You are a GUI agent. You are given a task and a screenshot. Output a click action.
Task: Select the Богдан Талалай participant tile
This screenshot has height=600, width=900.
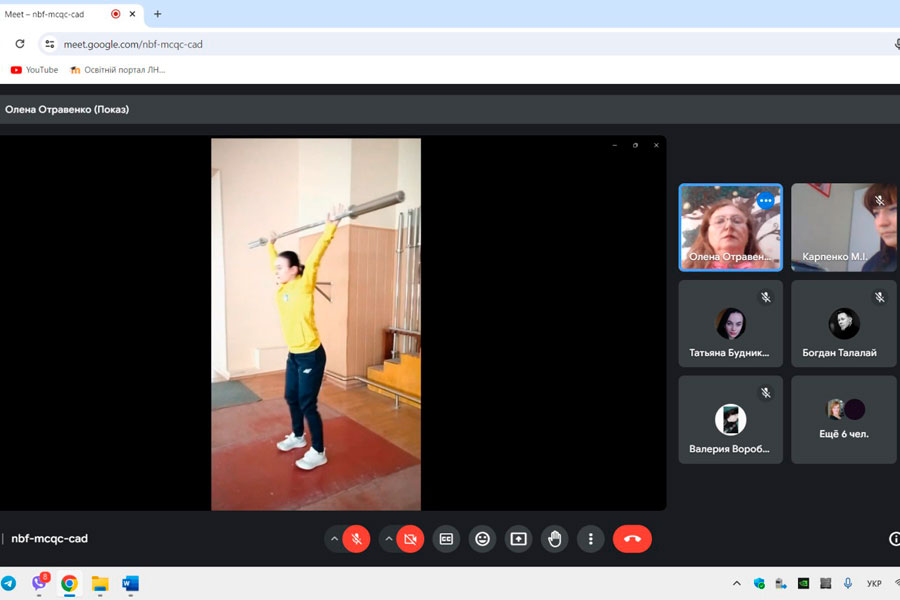[844, 323]
